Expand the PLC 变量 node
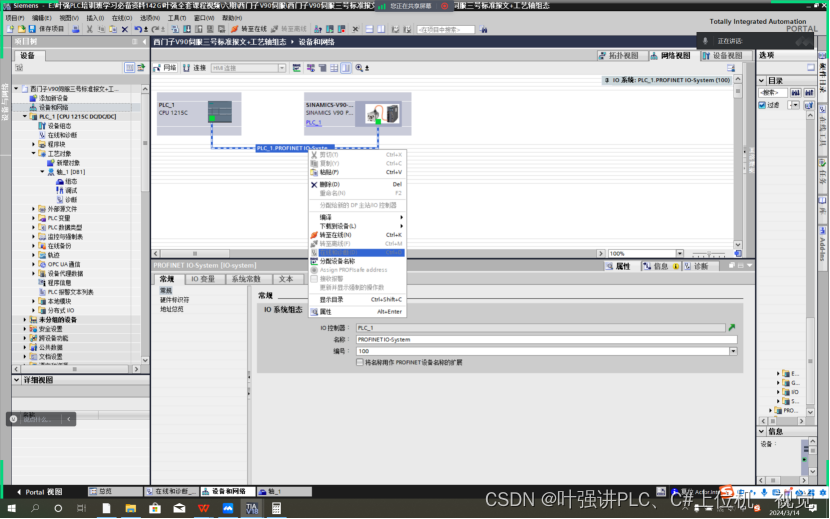Image resolution: width=830 pixels, height=519 pixels. 34,218
